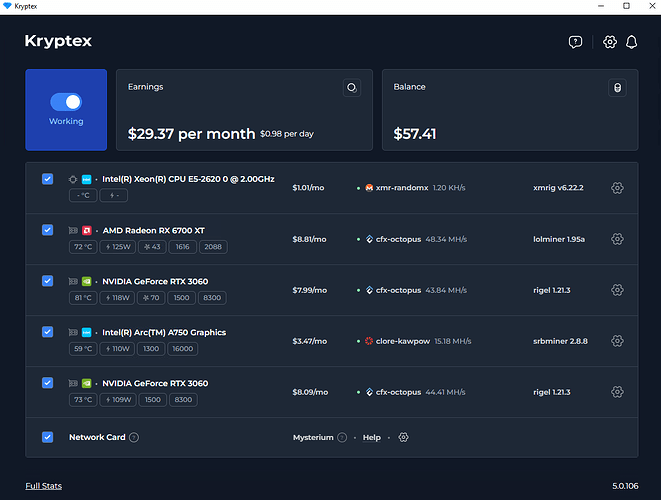The height and width of the screenshot is (500, 661).
Task: Open the Network Card settings gear
Action: pos(403,437)
